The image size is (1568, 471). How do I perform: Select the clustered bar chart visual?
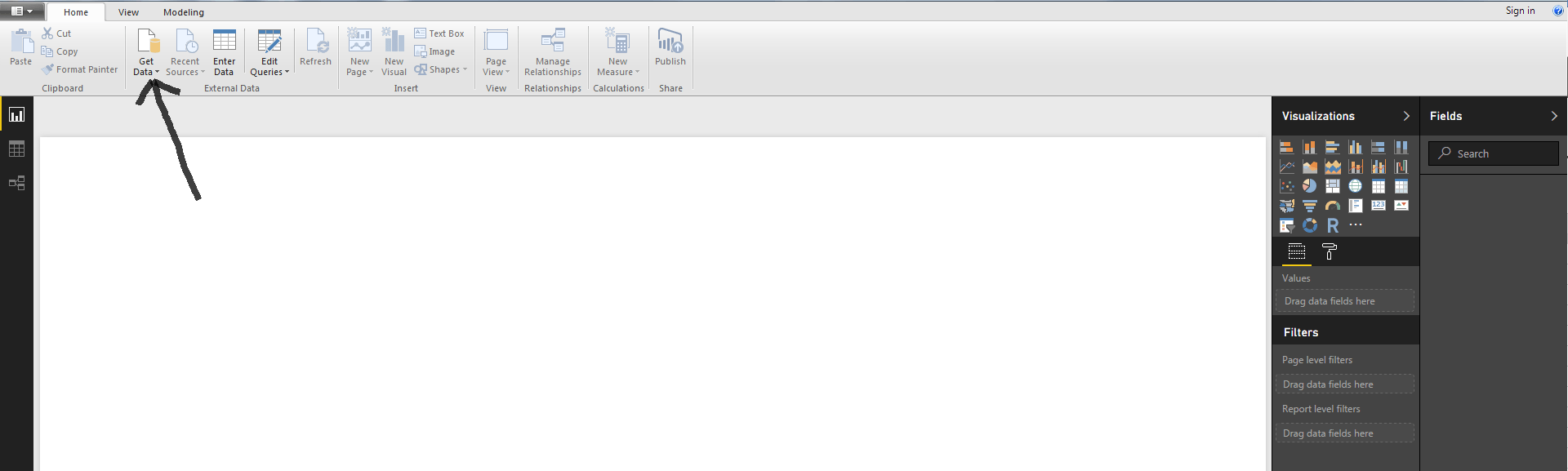[1333, 148]
